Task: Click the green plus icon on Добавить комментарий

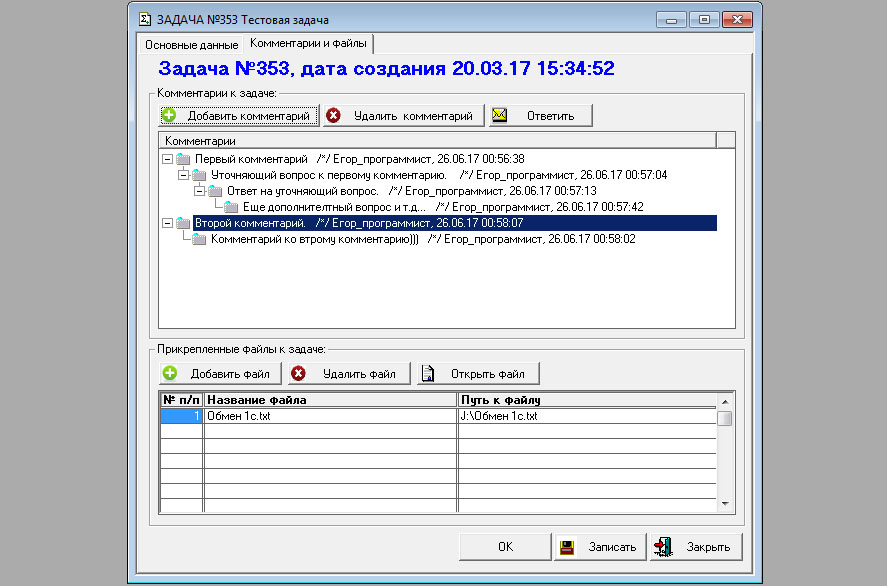Action: pyautogui.click(x=170, y=116)
